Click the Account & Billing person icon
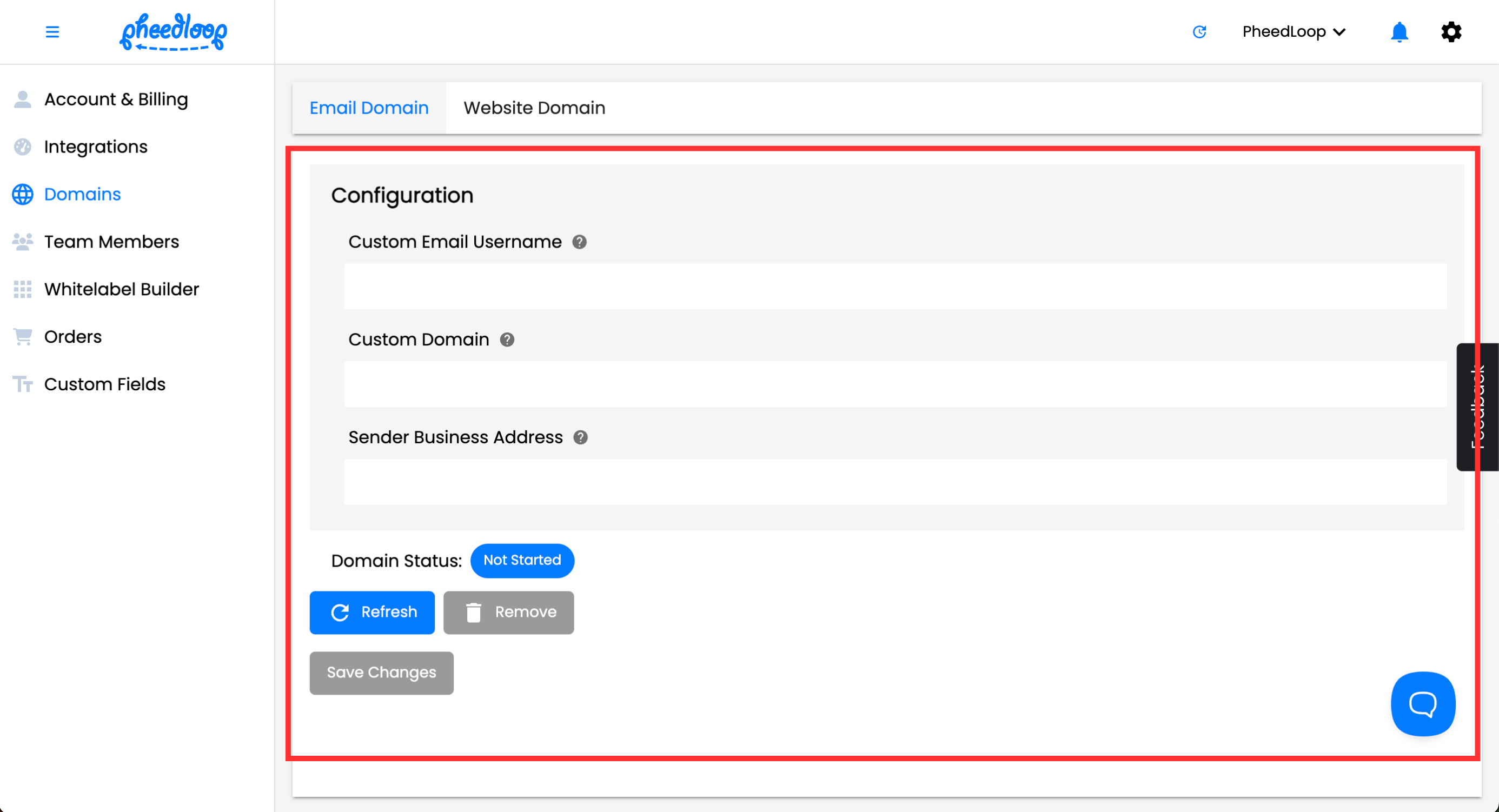Image resolution: width=1499 pixels, height=812 pixels. coord(23,99)
